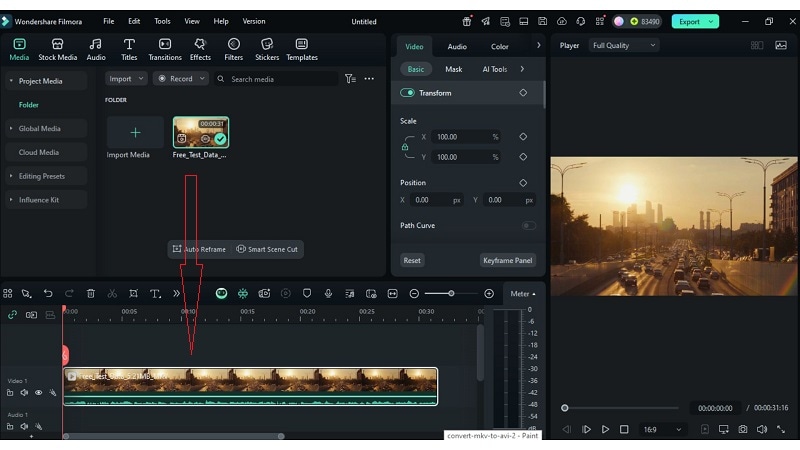This screenshot has width=800, height=450.
Task: Add a Transform keyframe diamond
Action: pyautogui.click(x=523, y=93)
